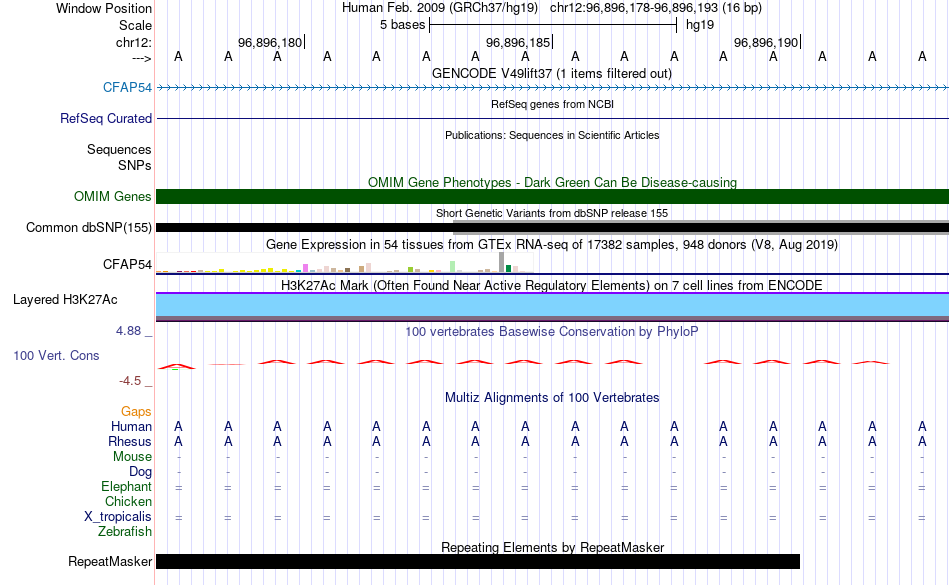Click the GENCODE V49lift37 track title
This screenshot has height=585, width=950.
tap(552, 73)
